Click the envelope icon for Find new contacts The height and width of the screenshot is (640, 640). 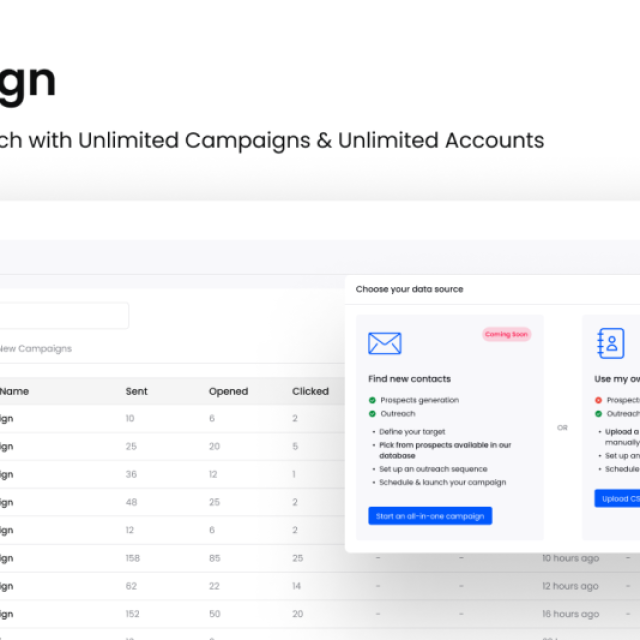coord(384,344)
